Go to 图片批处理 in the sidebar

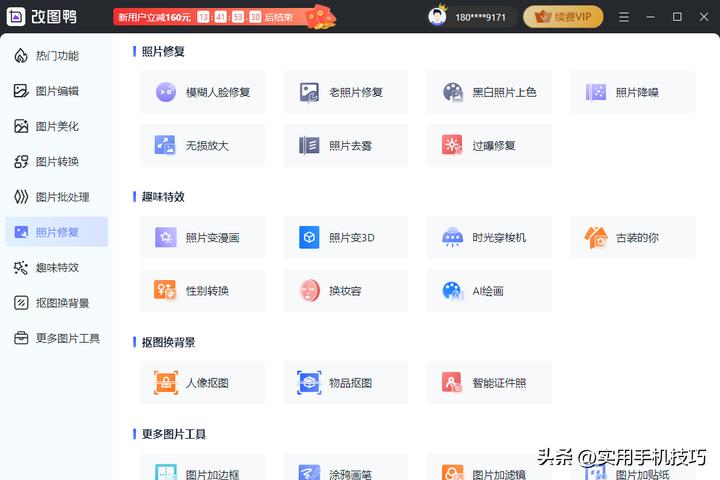(56, 197)
